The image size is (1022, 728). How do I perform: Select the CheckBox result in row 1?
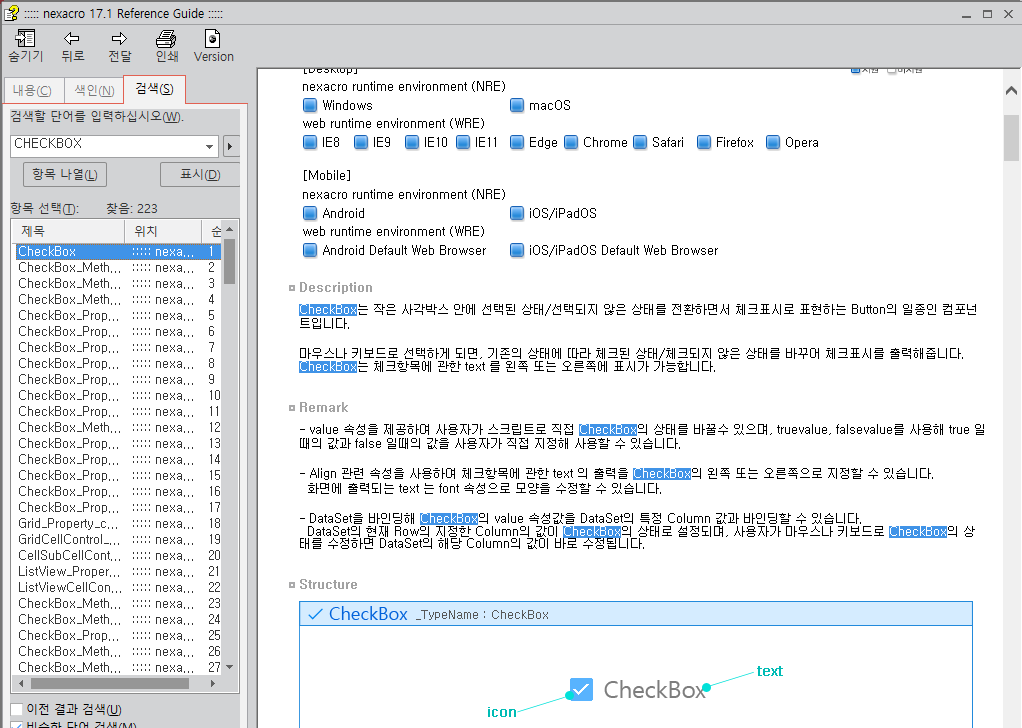pyautogui.click(x=118, y=252)
